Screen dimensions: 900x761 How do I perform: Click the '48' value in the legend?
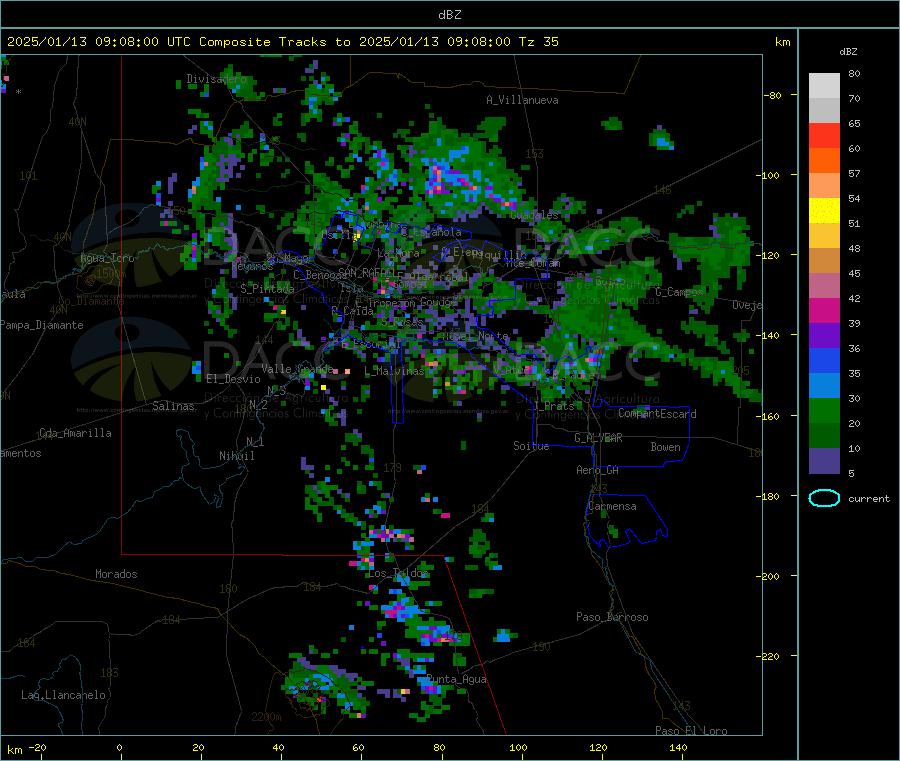pyautogui.click(x=854, y=249)
